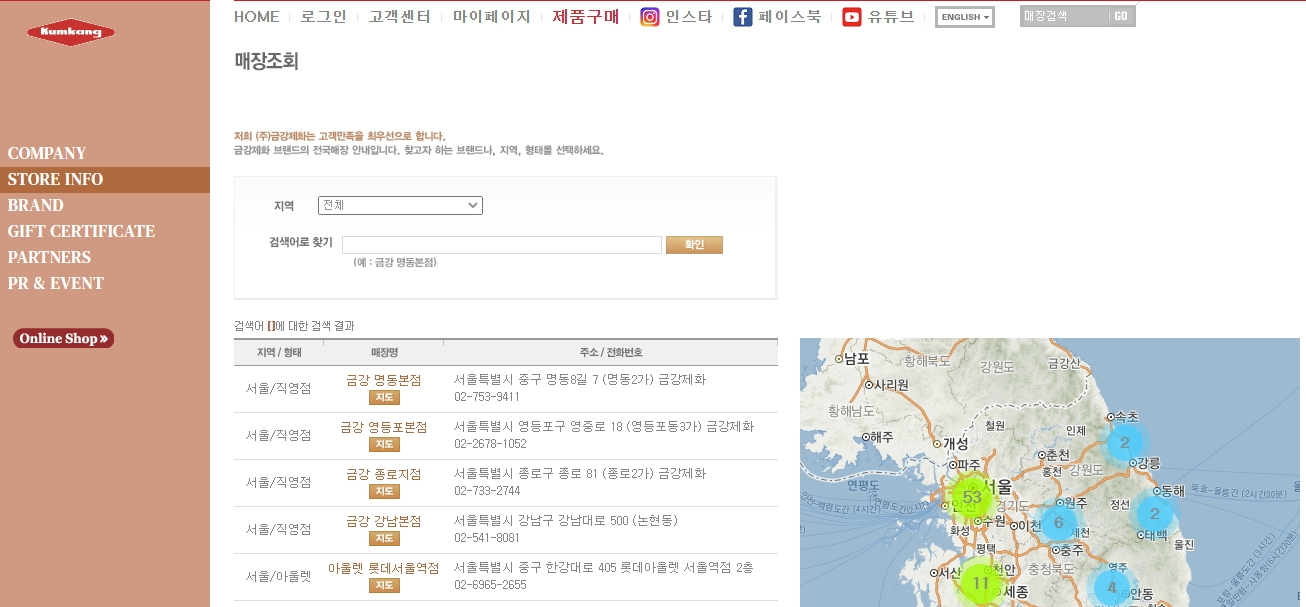
Task: Select COMPANY in the sidebar
Action: tap(47, 153)
